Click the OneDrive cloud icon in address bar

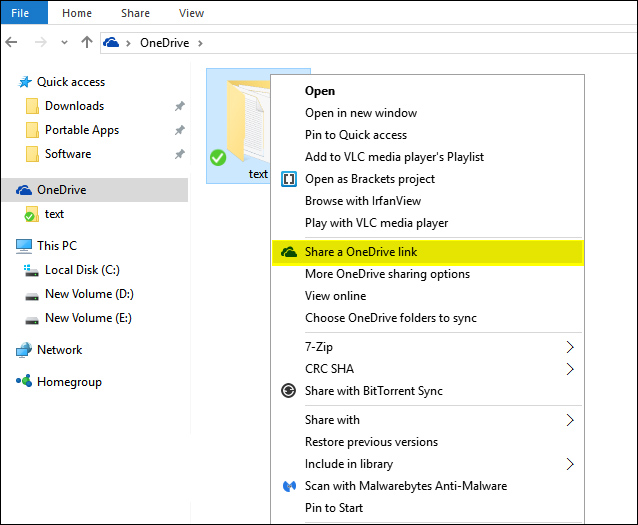(111, 42)
